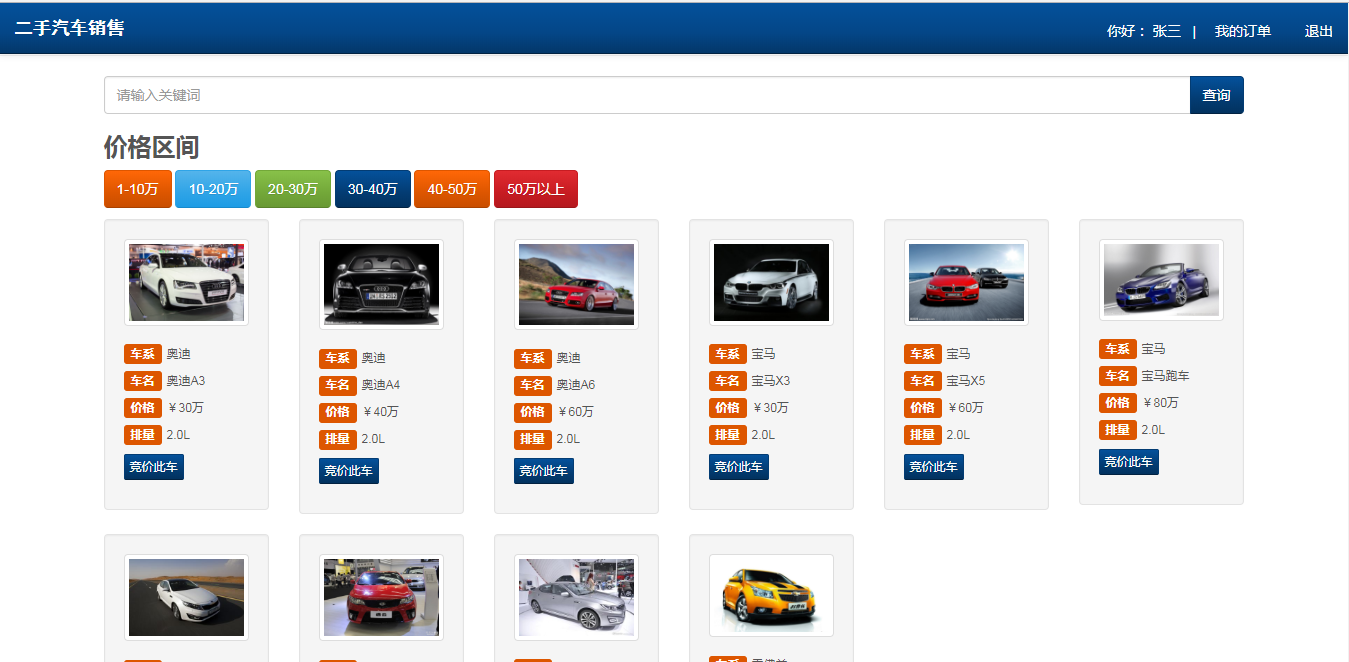Screen dimensions: 1349x662
Task: View the white 宝马X3 photo
Action: tap(771, 283)
